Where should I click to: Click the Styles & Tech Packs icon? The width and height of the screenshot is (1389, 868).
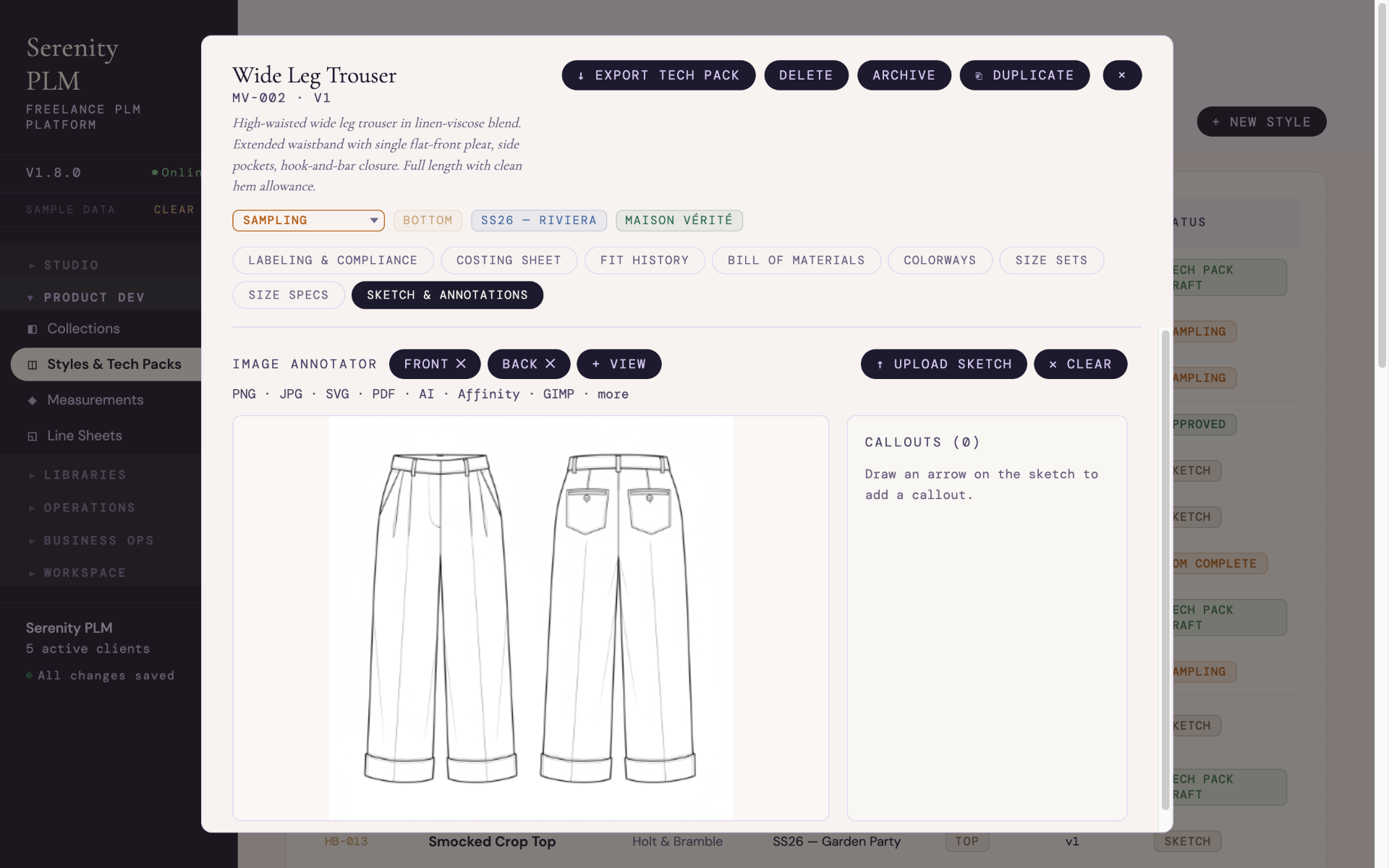pos(32,365)
